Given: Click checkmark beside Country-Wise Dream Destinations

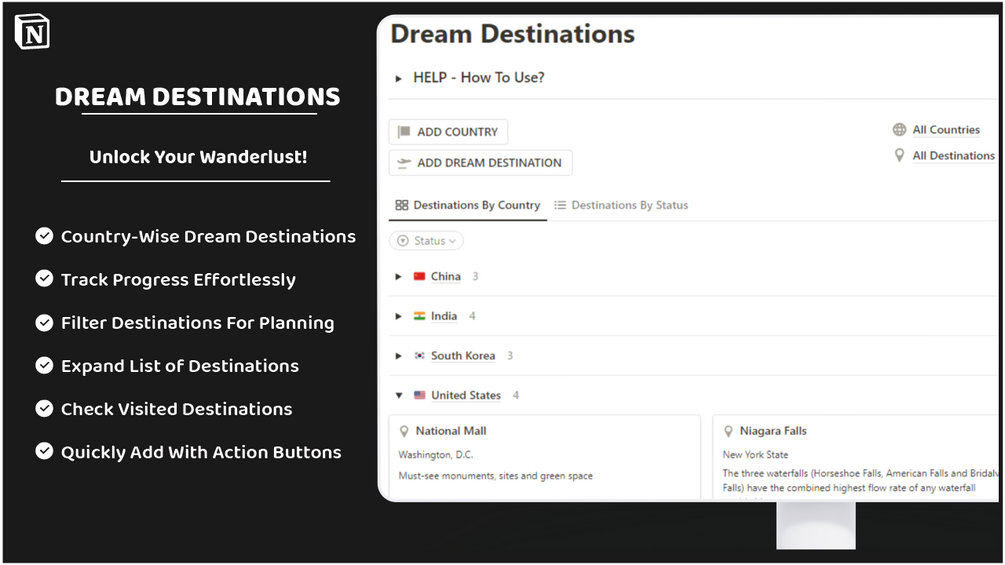Looking at the screenshot, I should (x=44, y=236).
